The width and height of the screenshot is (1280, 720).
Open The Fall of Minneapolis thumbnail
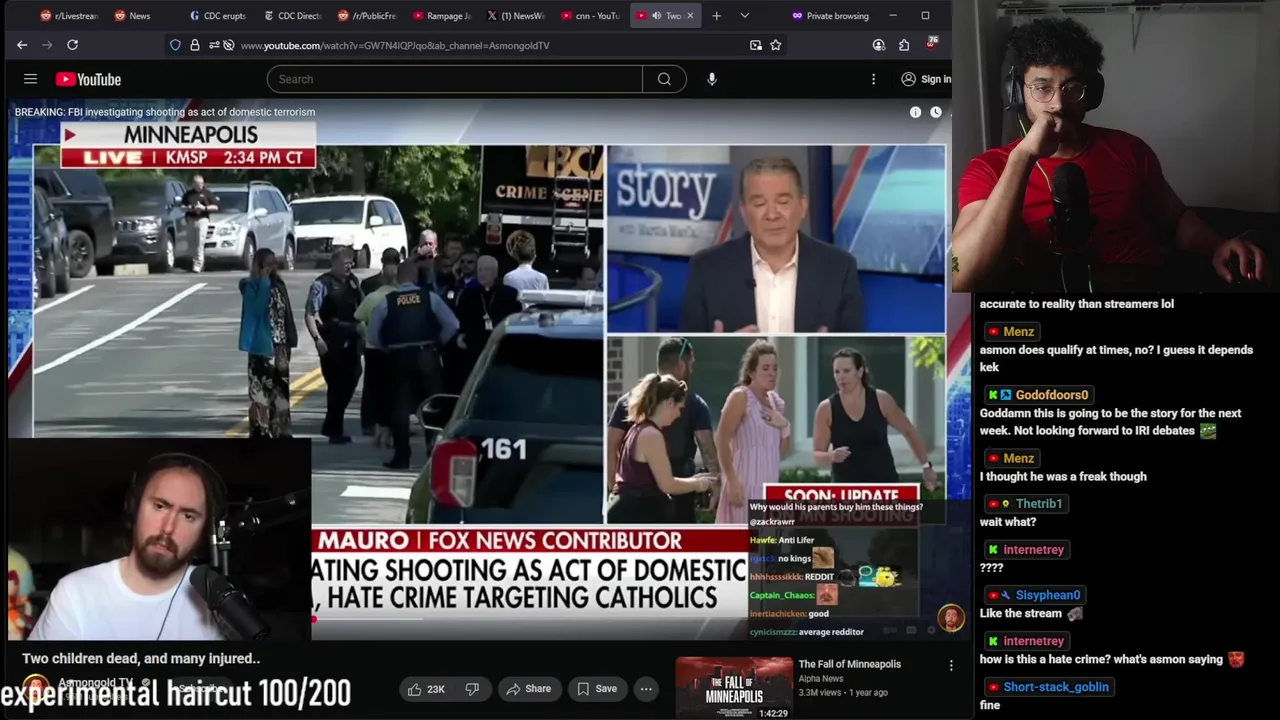click(x=733, y=688)
